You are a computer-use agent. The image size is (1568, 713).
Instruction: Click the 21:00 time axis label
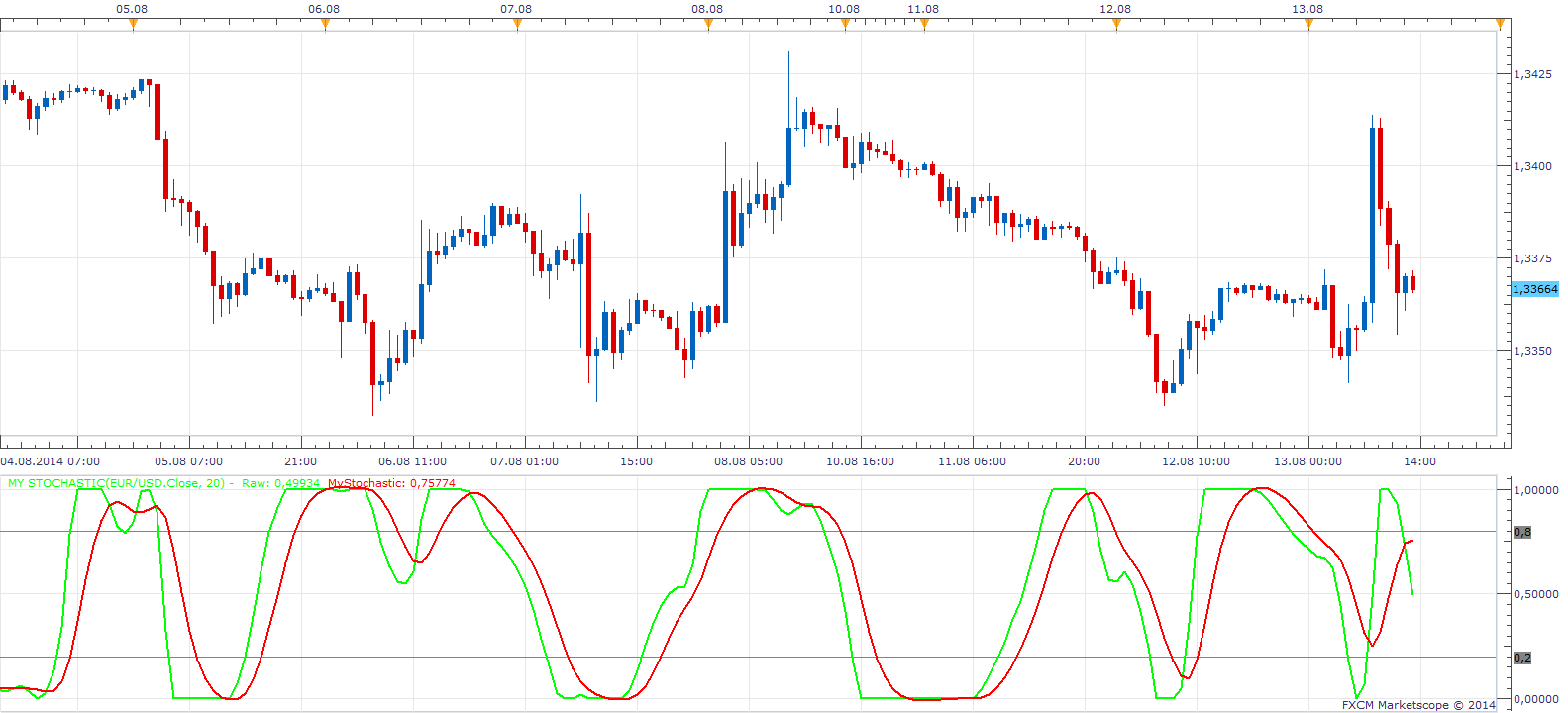coord(301,461)
